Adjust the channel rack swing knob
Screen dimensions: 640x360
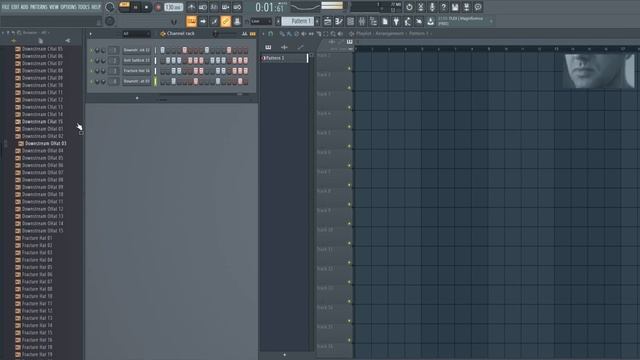[x=216, y=34]
